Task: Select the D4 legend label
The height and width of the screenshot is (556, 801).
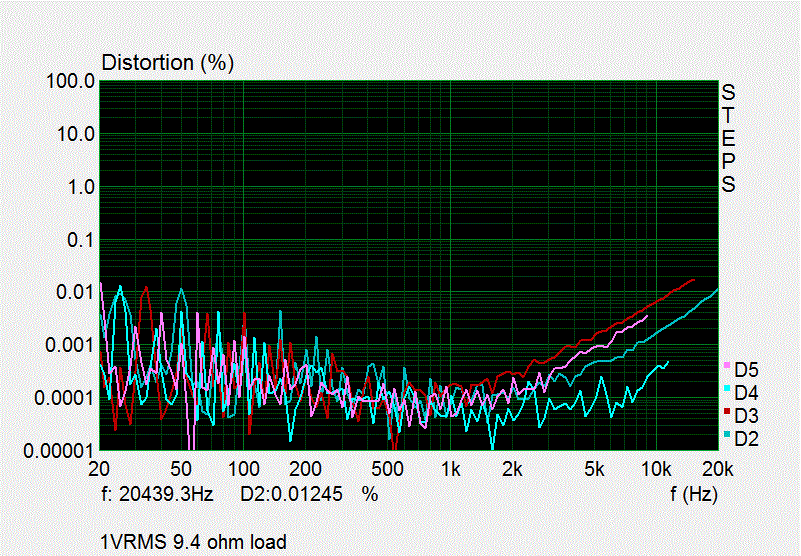Action: [746, 393]
